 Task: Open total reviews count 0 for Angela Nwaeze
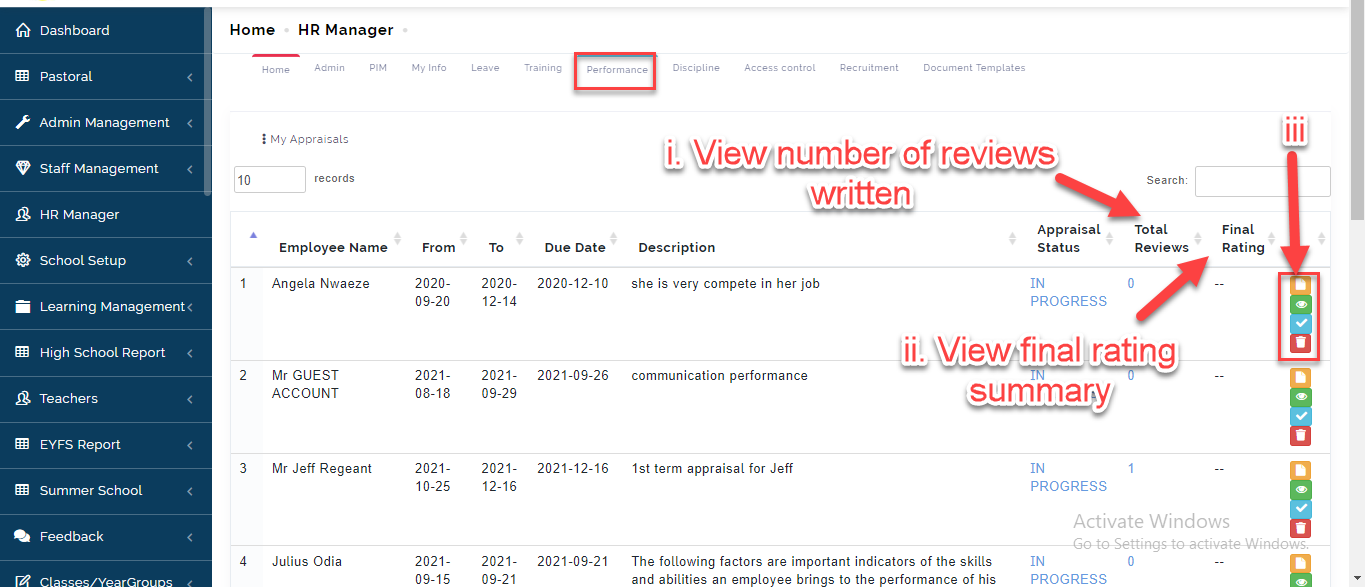pos(1131,283)
